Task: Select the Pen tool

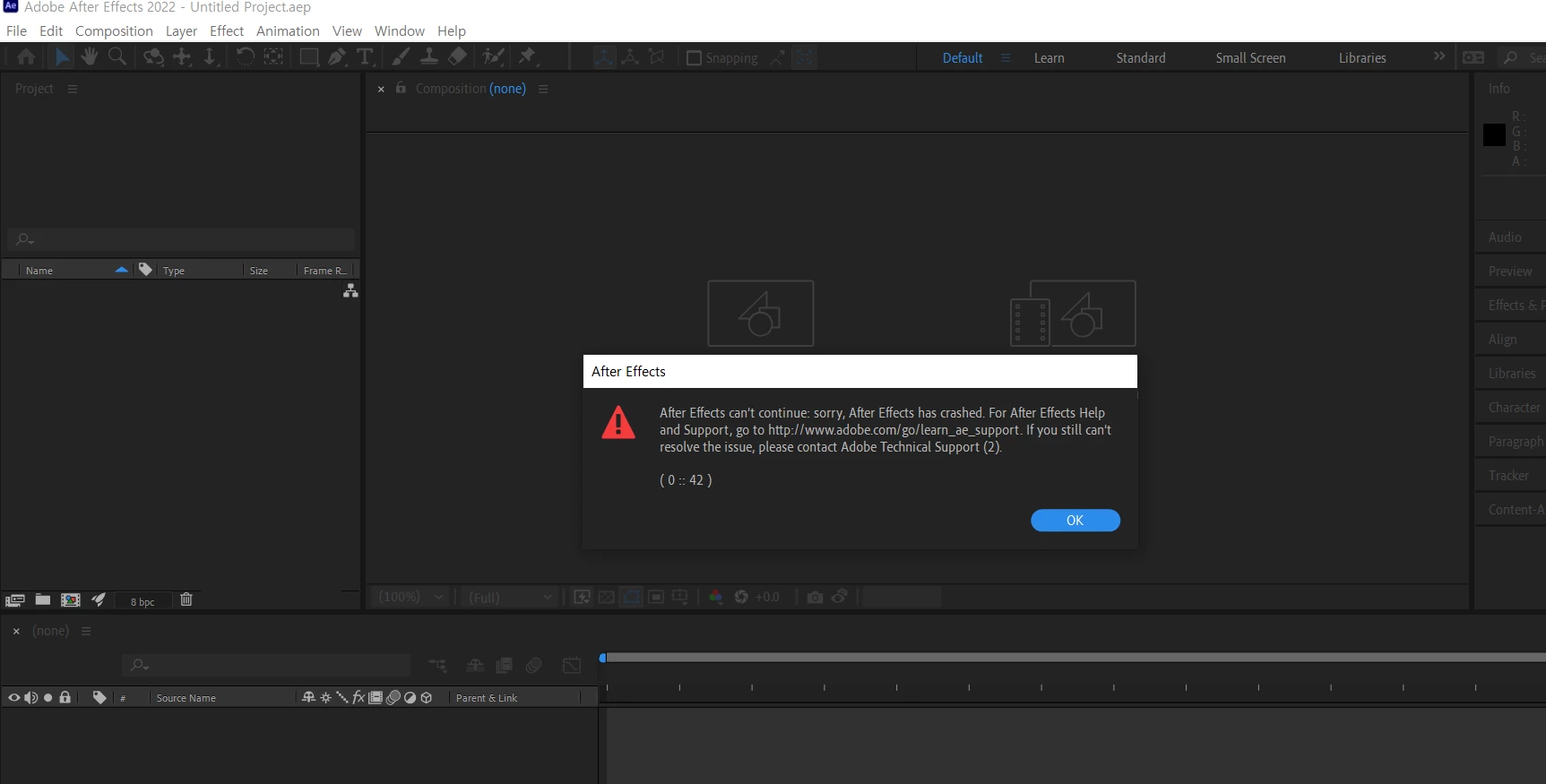Action: click(x=337, y=57)
